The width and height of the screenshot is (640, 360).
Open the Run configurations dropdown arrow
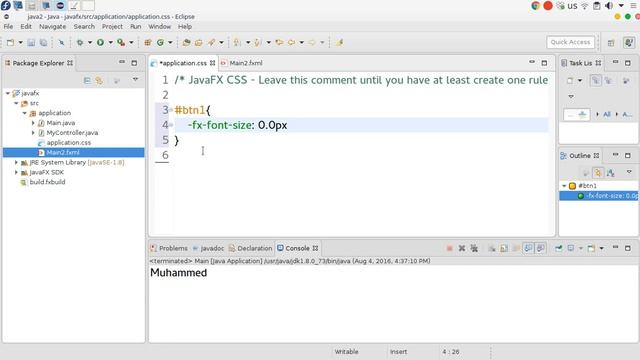[x=110, y=42]
